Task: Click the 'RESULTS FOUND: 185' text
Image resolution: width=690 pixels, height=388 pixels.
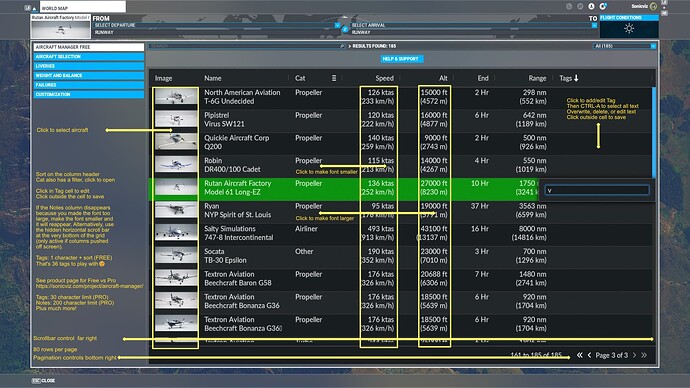Action: [374, 46]
